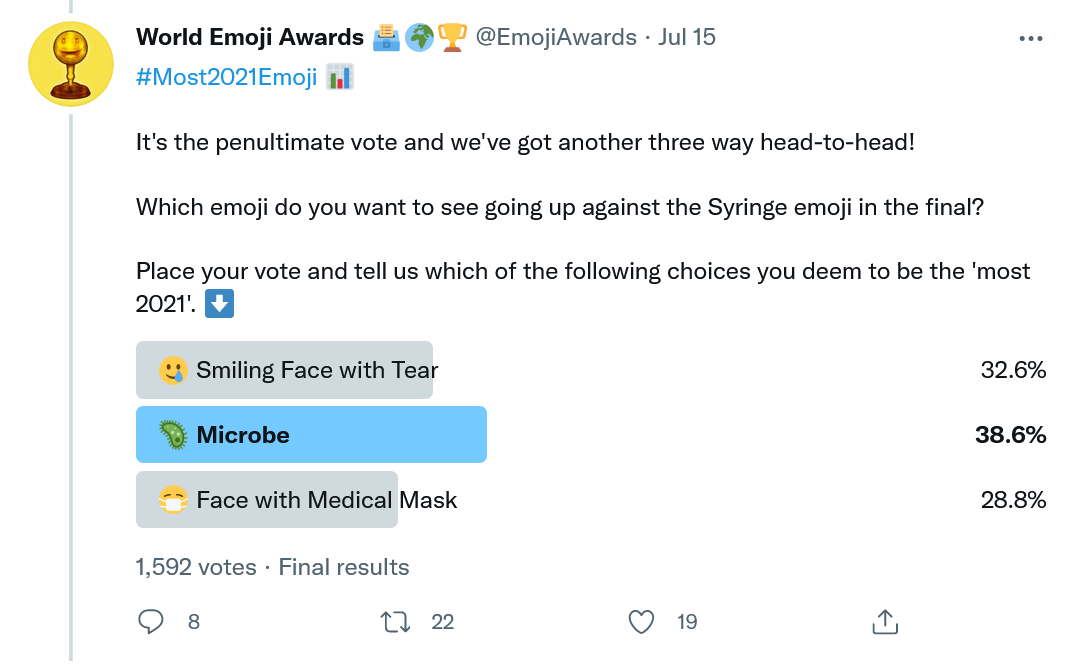Open the three-dot more options menu
The width and height of the screenshot is (1068, 670).
(1031, 38)
